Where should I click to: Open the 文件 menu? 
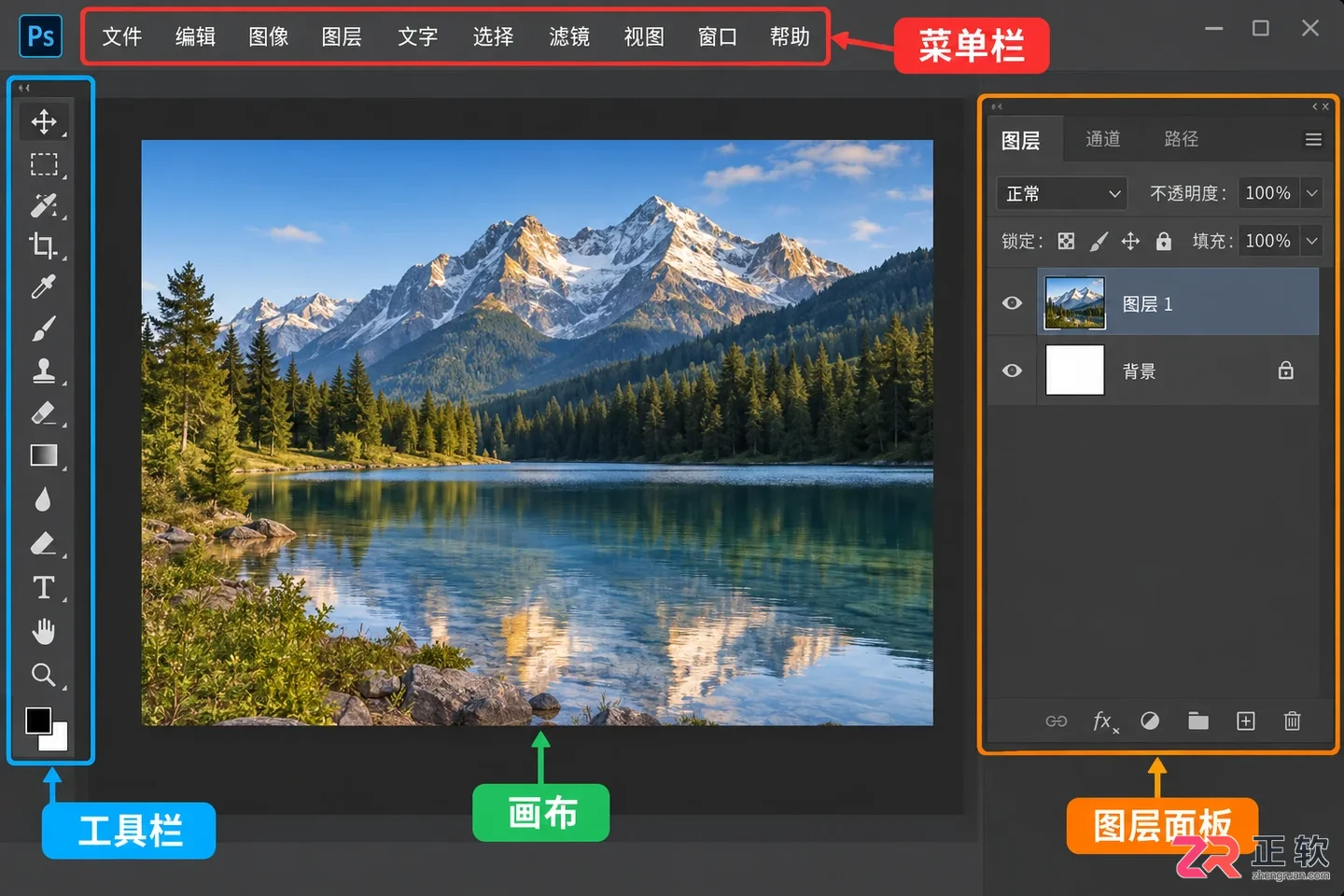coord(122,36)
